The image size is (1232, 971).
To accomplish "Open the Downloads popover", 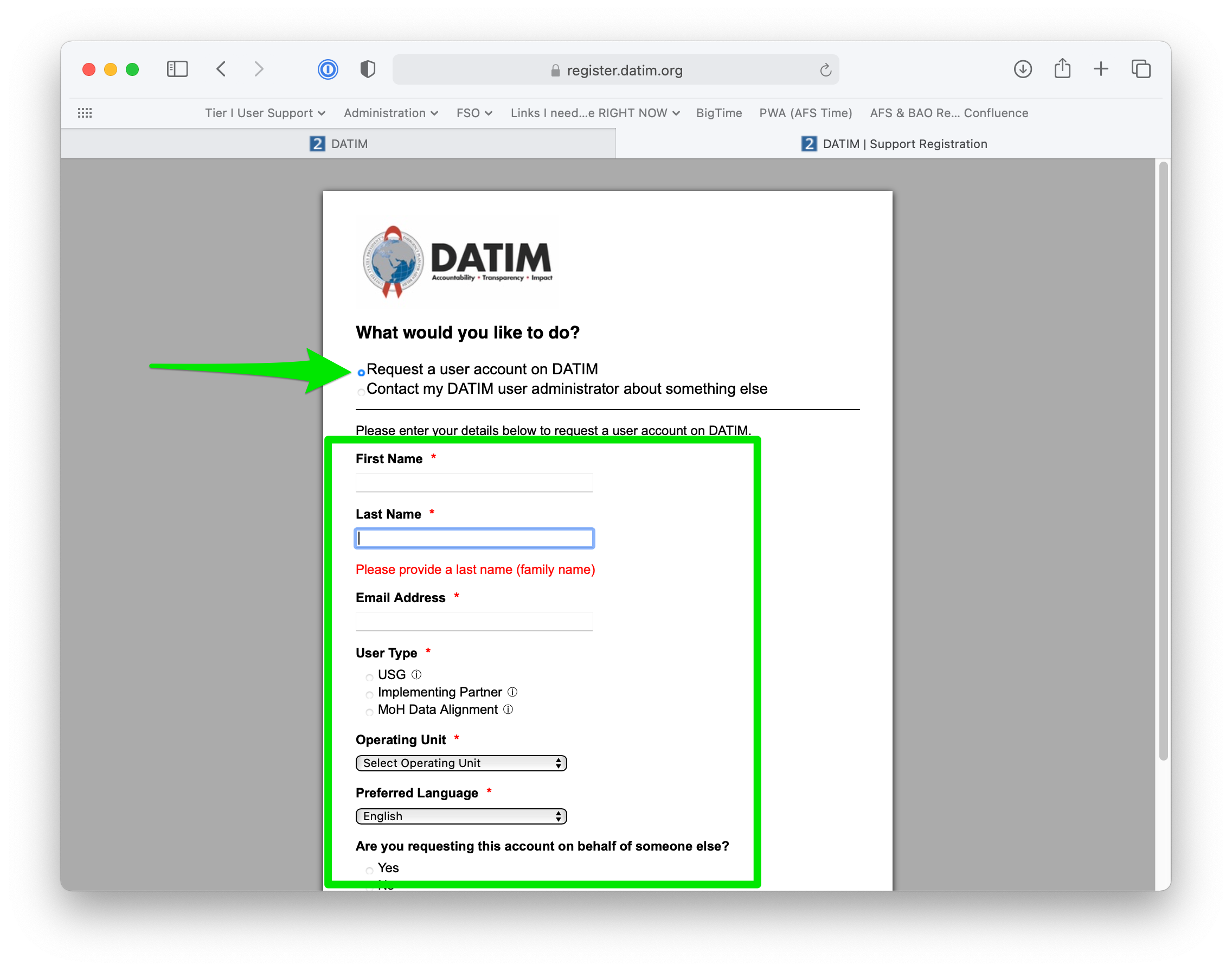I will pos(1022,69).
